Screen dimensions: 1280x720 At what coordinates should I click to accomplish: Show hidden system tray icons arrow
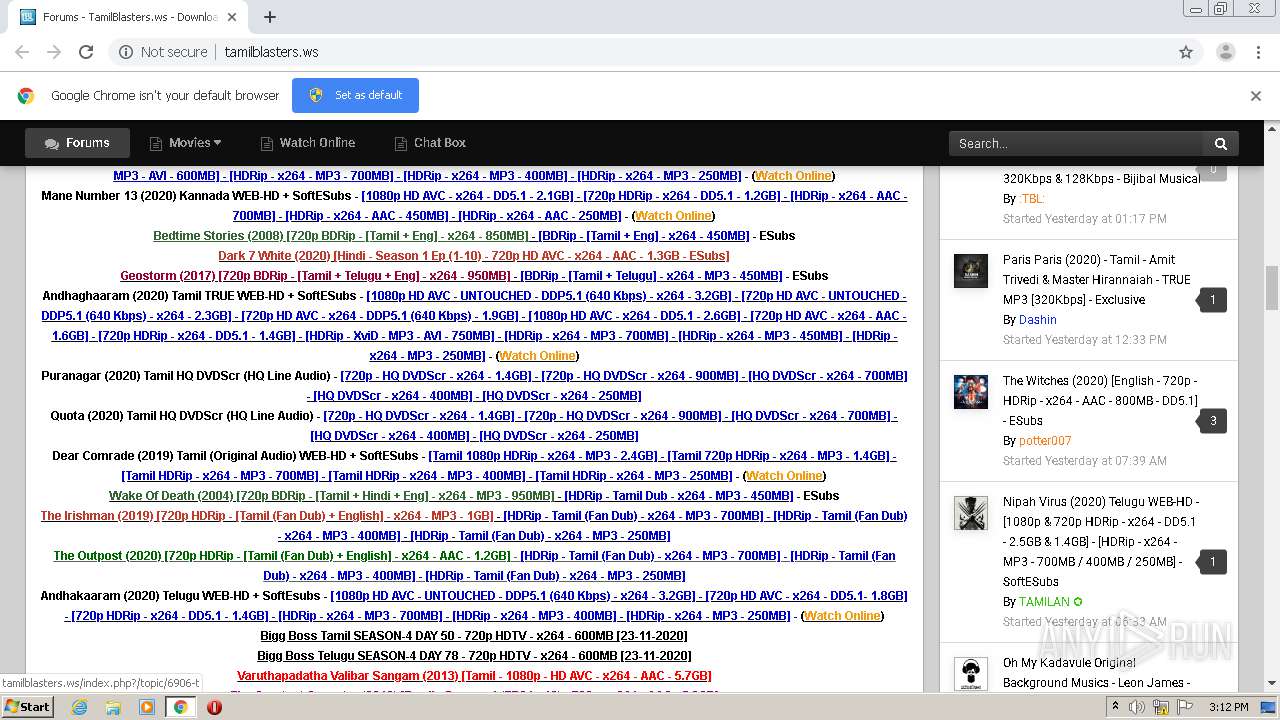1116,707
